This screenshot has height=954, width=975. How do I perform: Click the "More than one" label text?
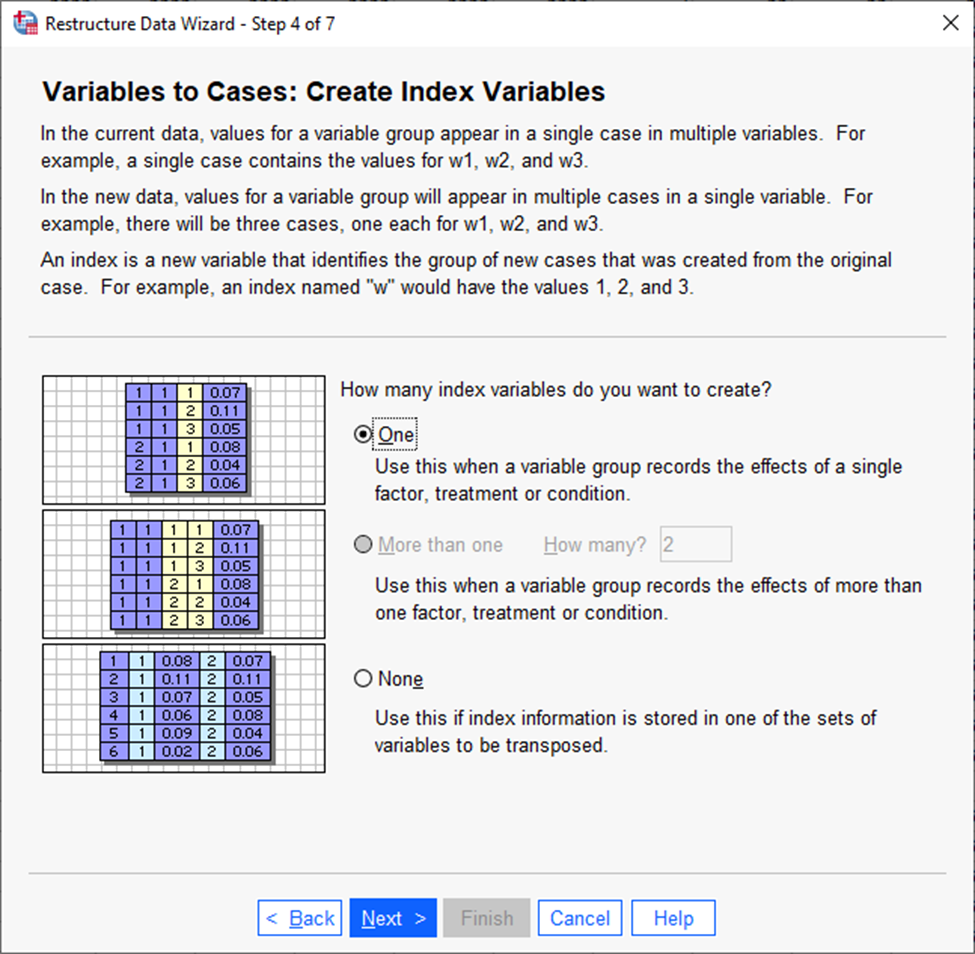click(x=440, y=545)
